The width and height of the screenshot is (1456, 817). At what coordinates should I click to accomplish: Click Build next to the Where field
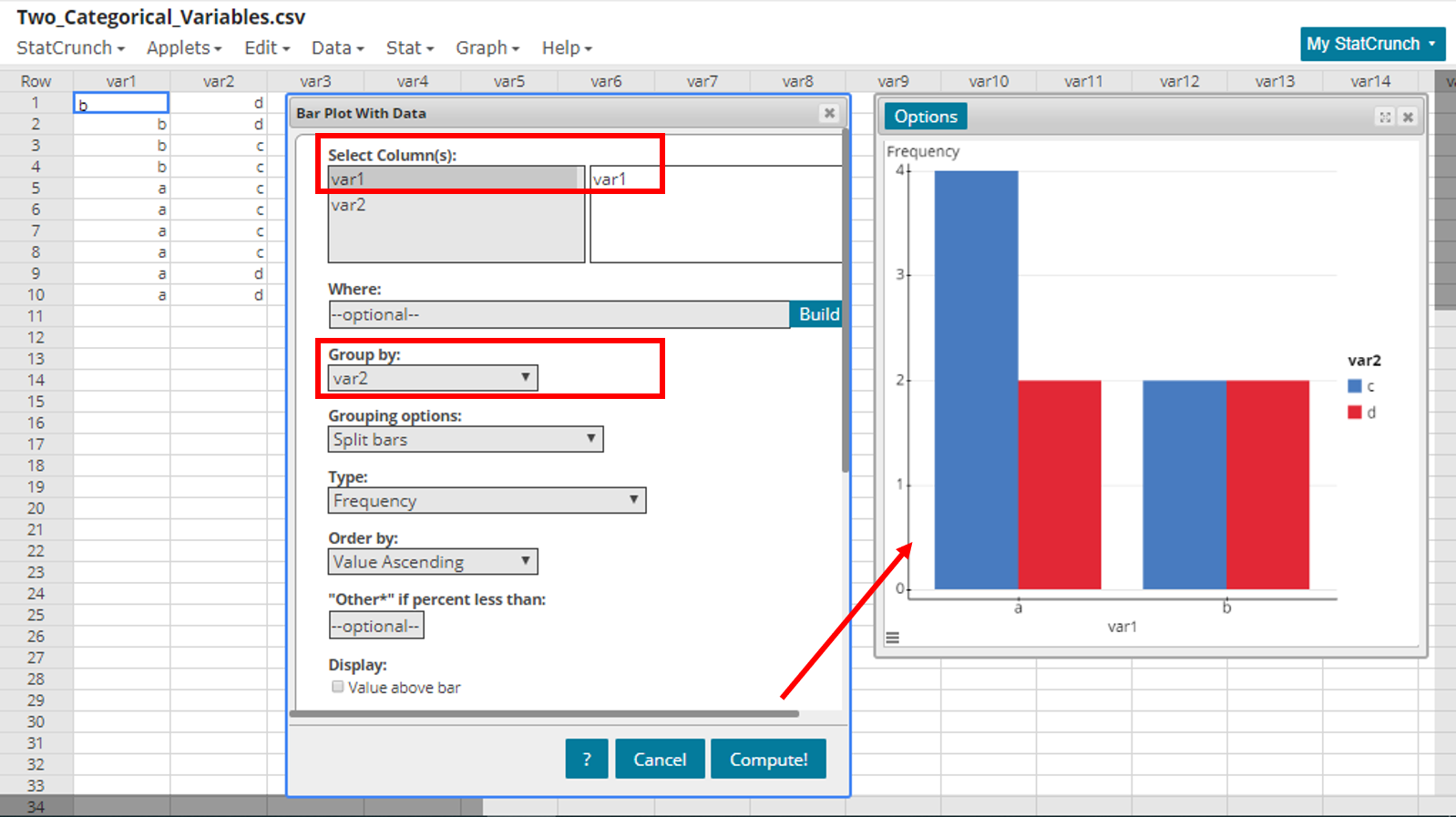(x=817, y=314)
